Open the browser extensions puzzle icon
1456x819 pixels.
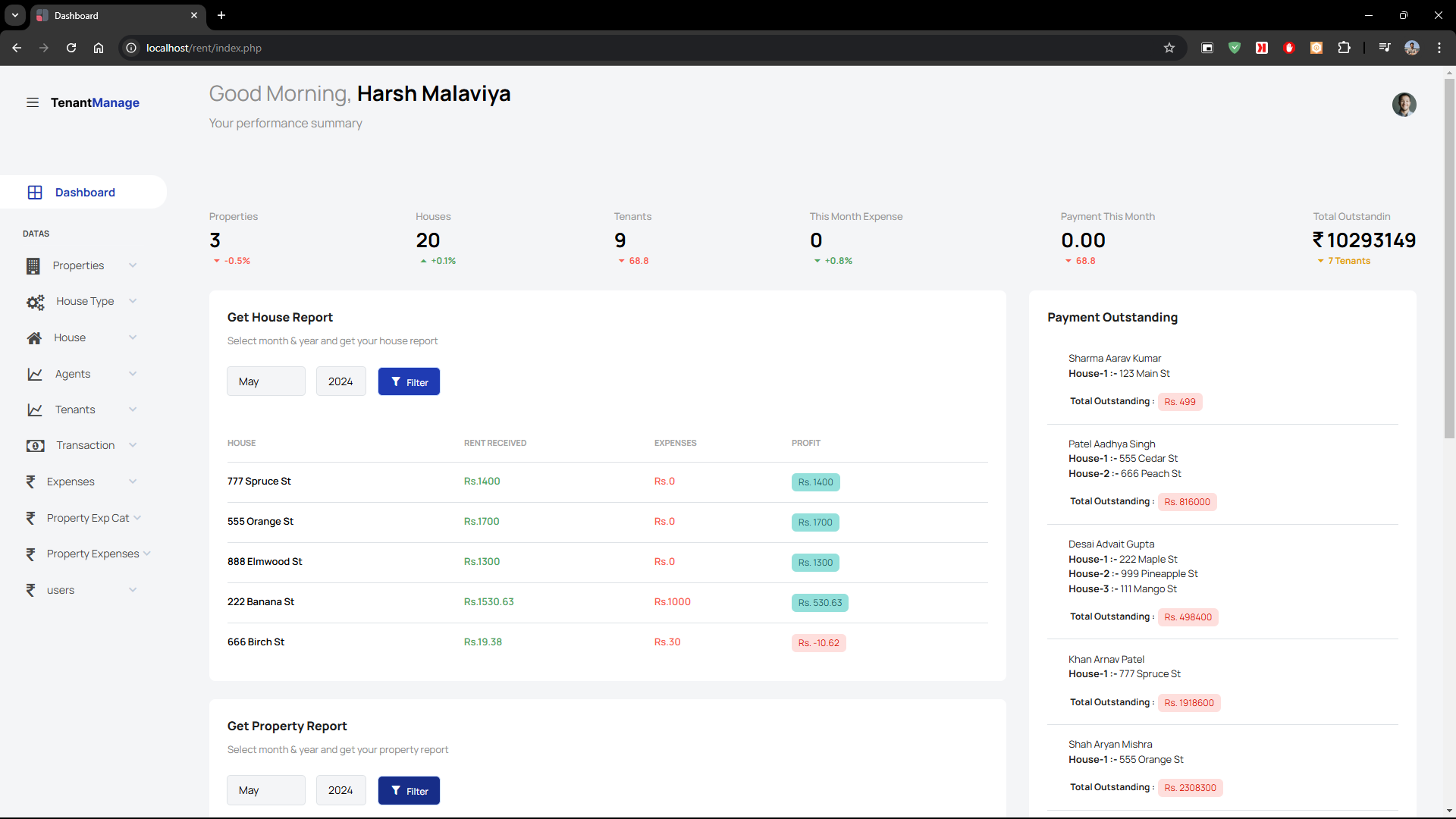[x=1344, y=48]
